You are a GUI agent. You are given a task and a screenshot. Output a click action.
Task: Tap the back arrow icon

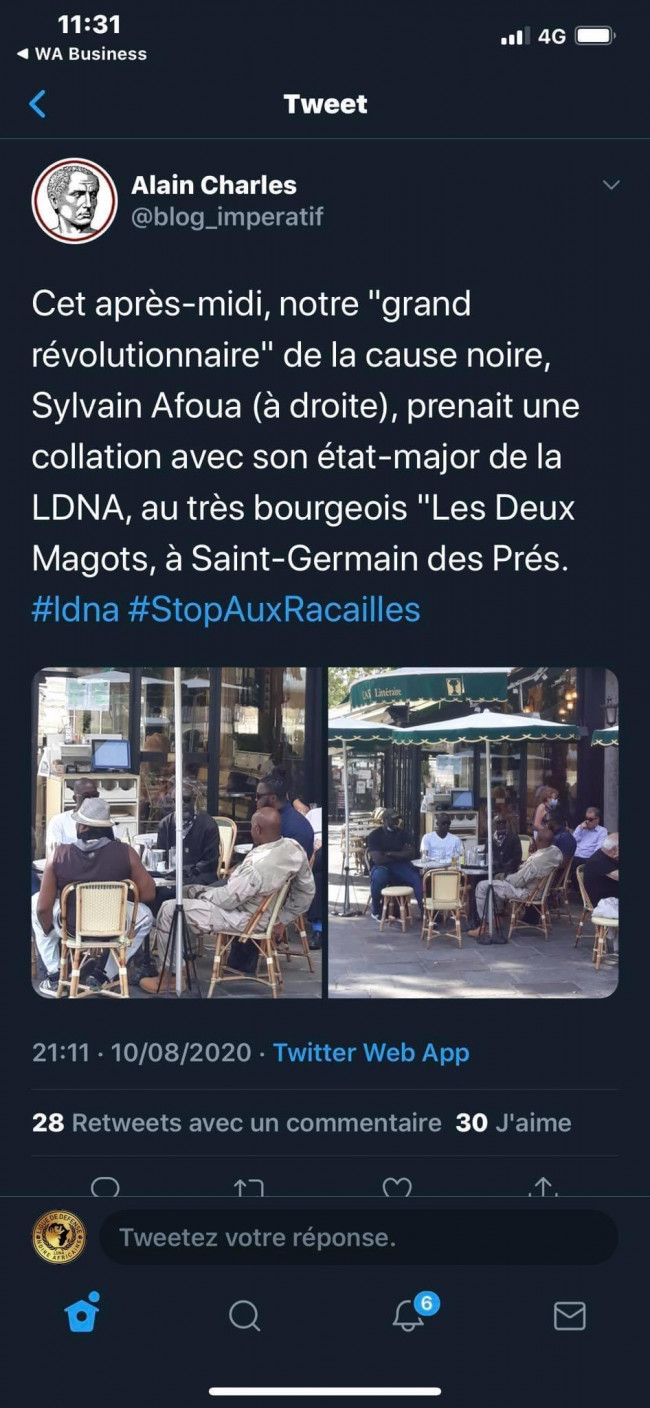point(38,104)
